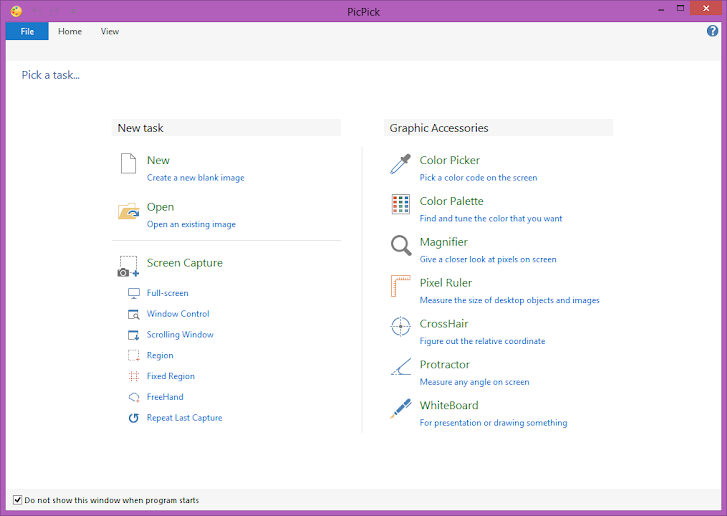727x516 pixels.
Task: Click the Window Control capture icon
Action: 134,314
